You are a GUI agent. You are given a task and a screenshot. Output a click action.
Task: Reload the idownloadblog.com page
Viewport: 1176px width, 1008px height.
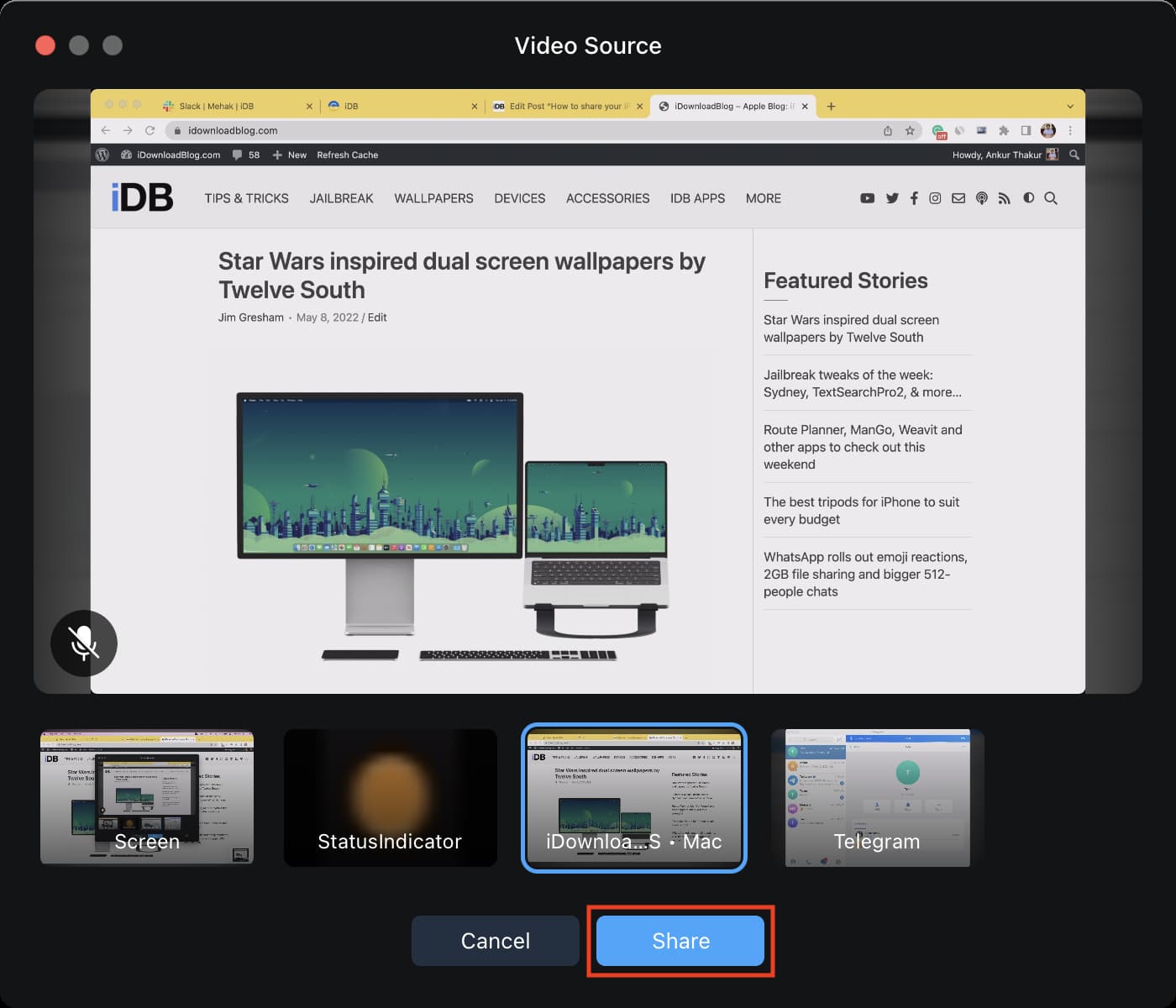pos(150,130)
